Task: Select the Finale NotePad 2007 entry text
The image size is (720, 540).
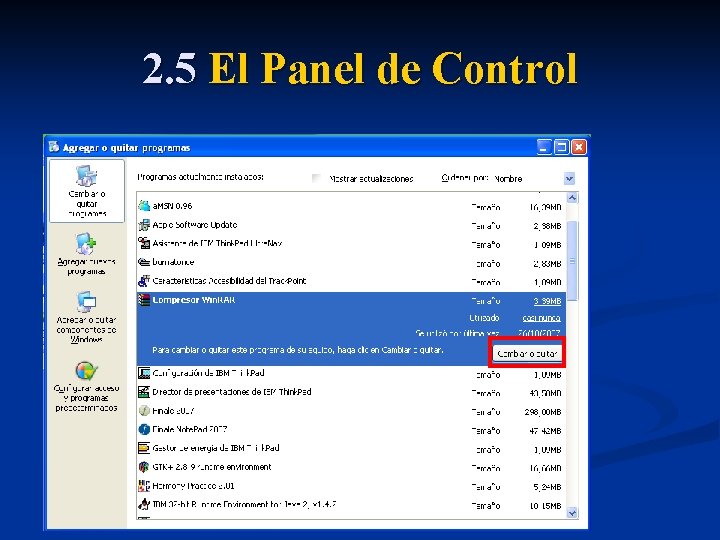Action: click(190, 429)
